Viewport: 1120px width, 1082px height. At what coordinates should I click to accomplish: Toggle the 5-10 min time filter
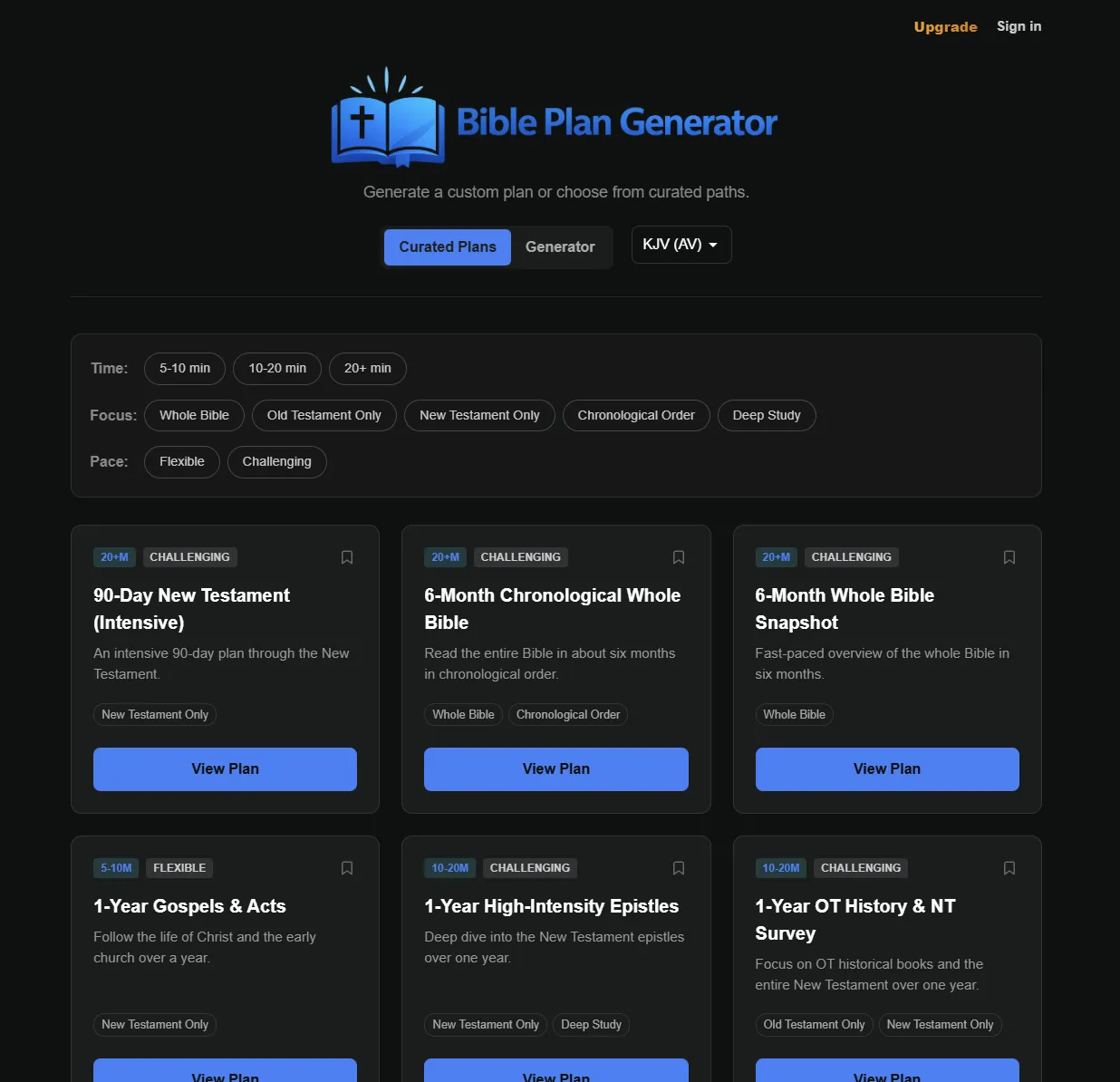point(184,368)
